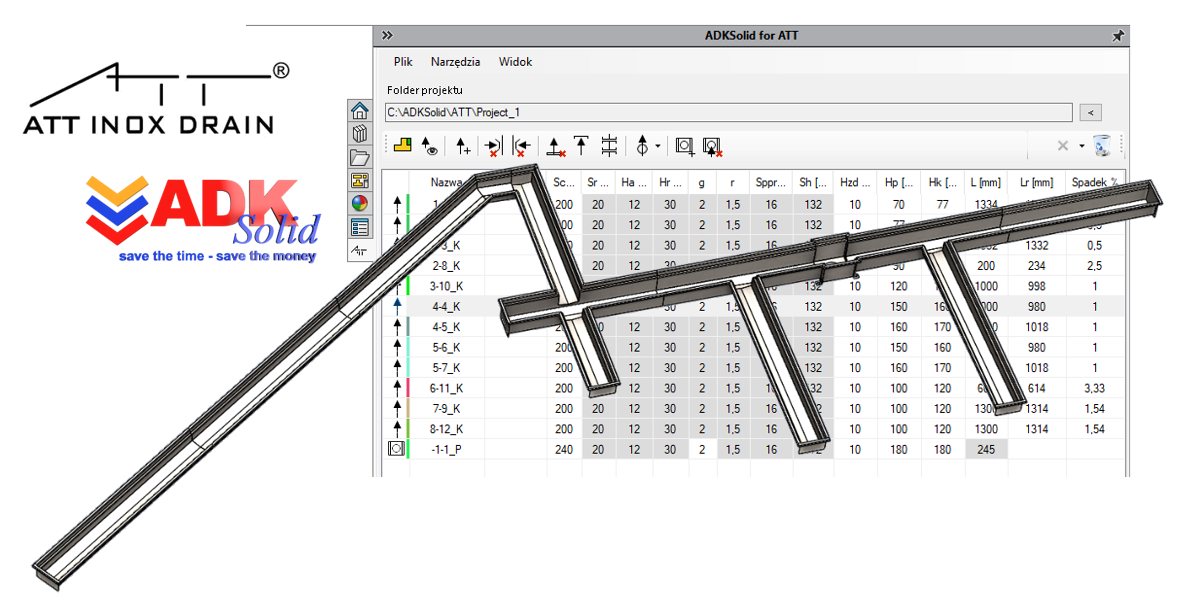
Task: Click the 3,33 Spadek cell
Action: (x=1094, y=388)
